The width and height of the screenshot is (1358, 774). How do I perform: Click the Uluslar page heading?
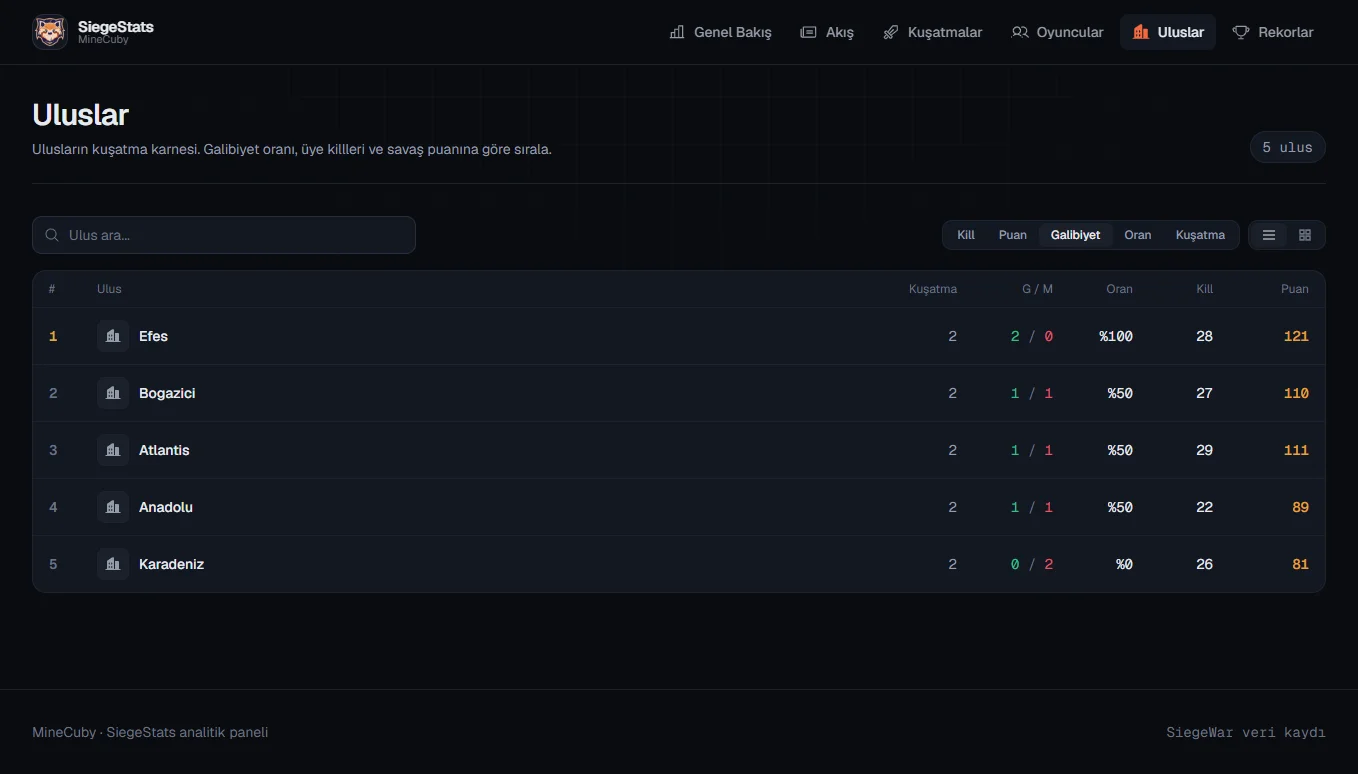[x=80, y=115]
